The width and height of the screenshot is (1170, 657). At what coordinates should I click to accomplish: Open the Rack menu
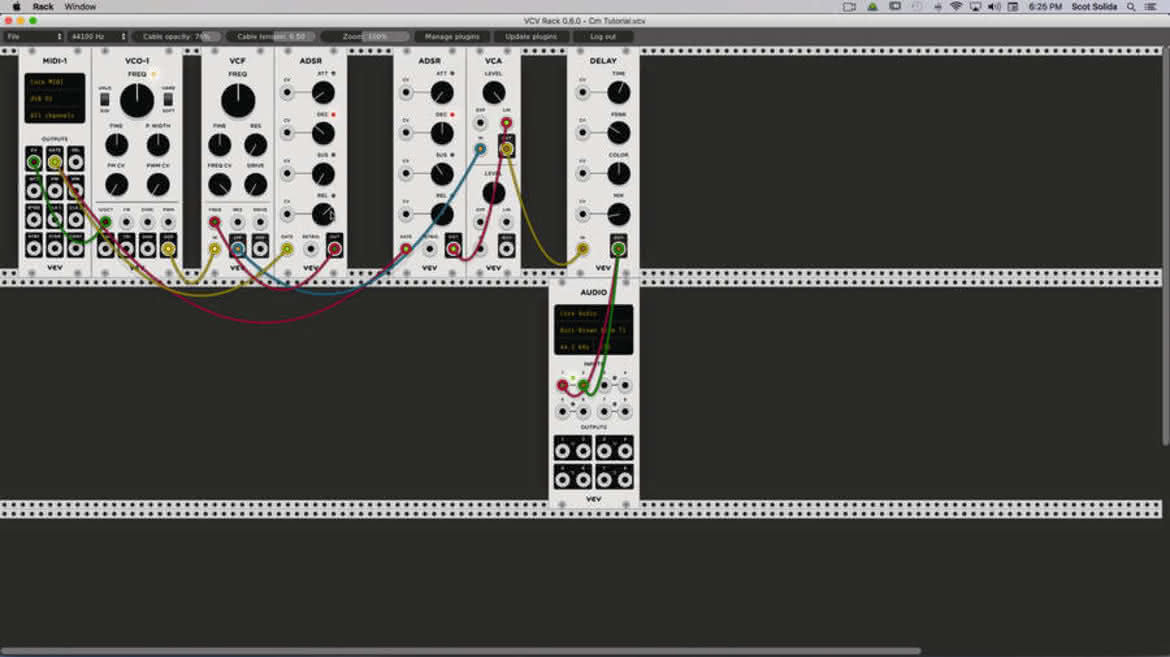[43, 7]
